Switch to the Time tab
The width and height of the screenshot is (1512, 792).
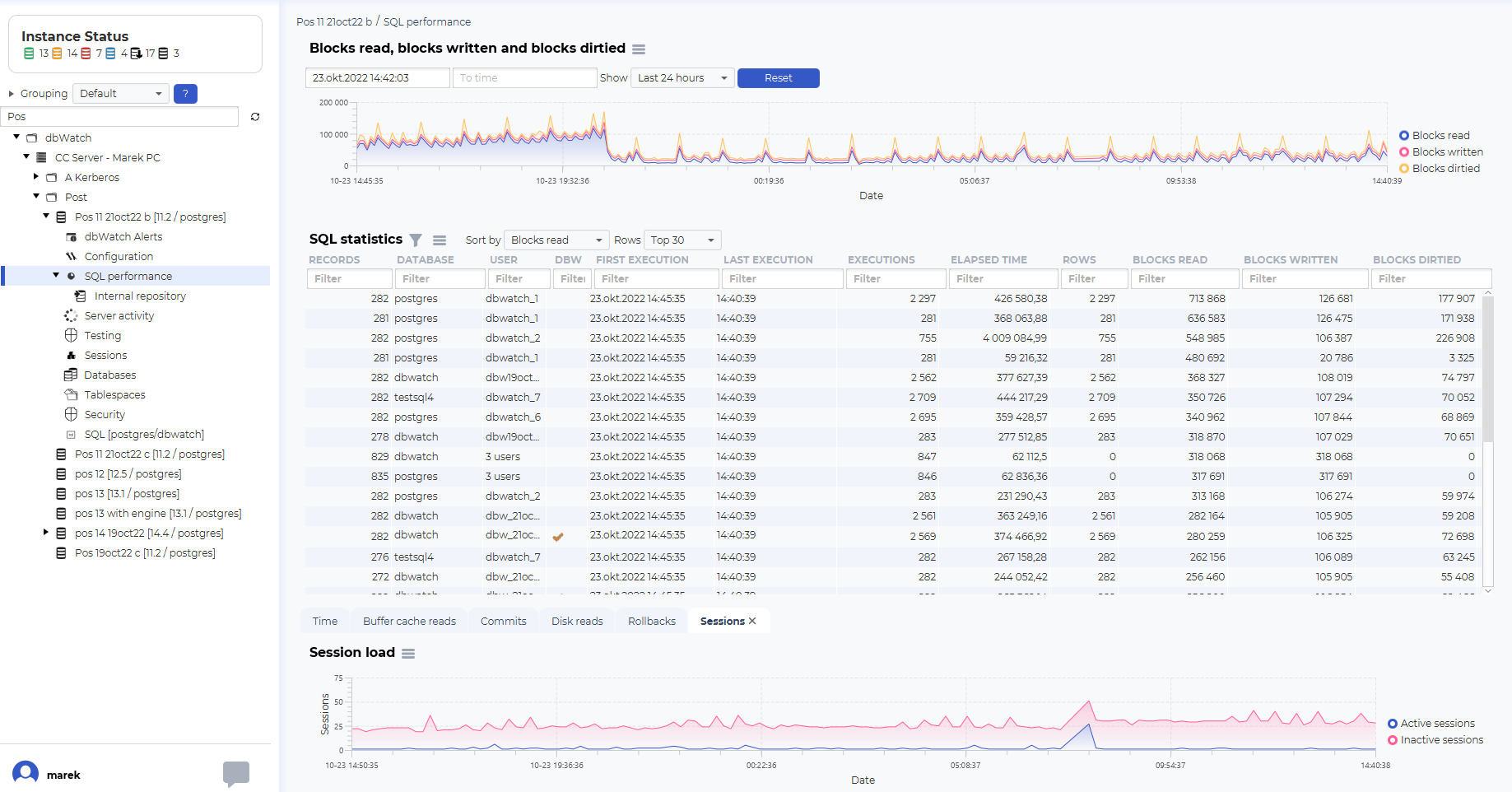(x=325, y=622)
